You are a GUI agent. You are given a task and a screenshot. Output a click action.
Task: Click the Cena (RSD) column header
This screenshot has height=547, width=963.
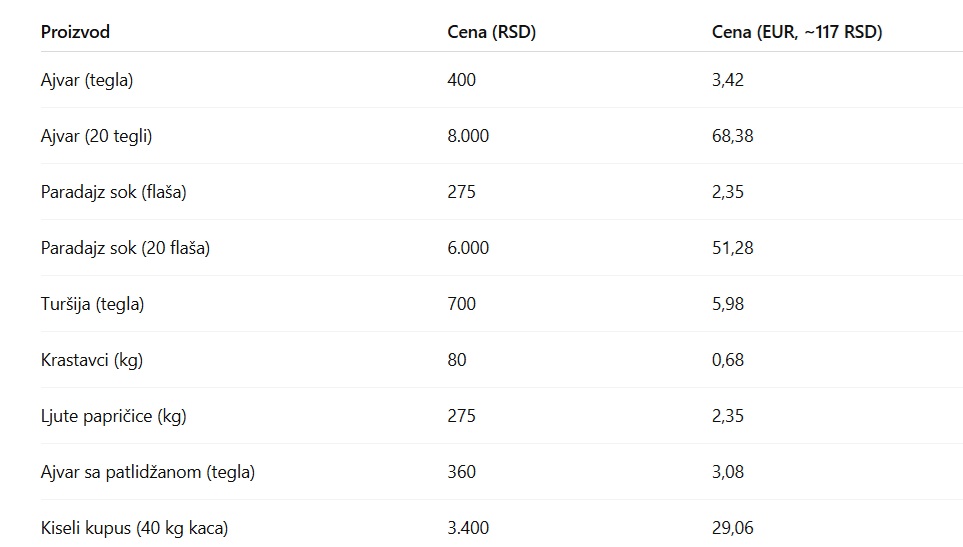(x=492, y=32)
